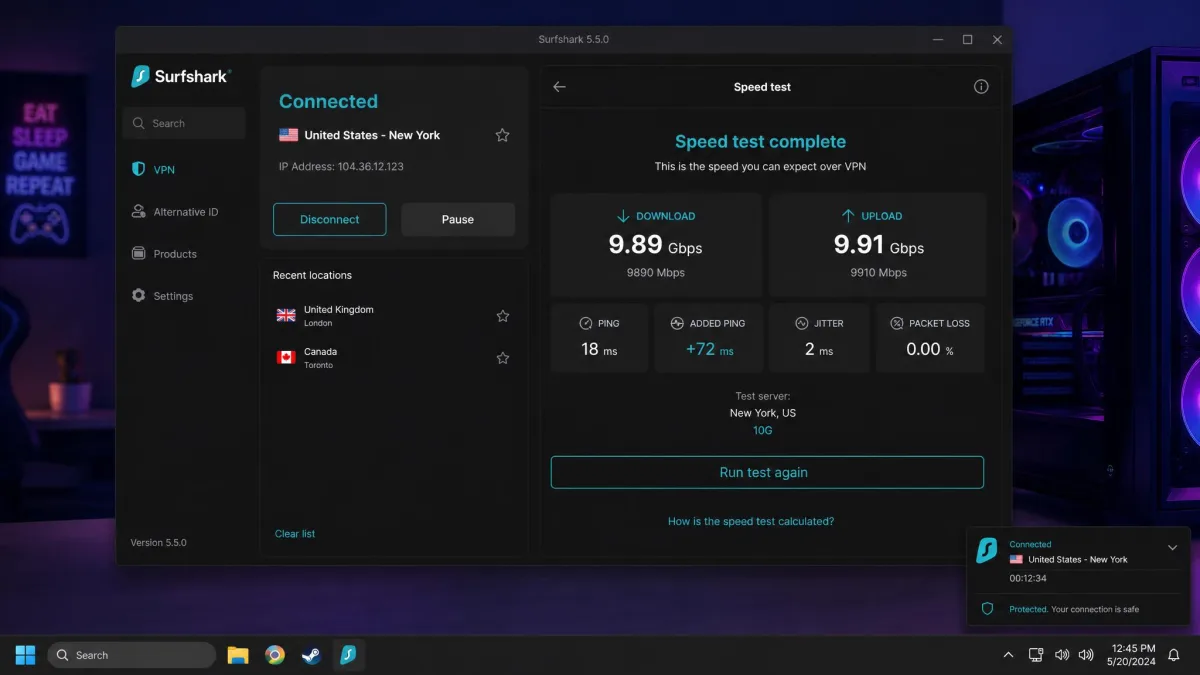Screen dimensions: 1200x675
Task: Click the ping gauge icon
Action: click(x=586, y=324)
